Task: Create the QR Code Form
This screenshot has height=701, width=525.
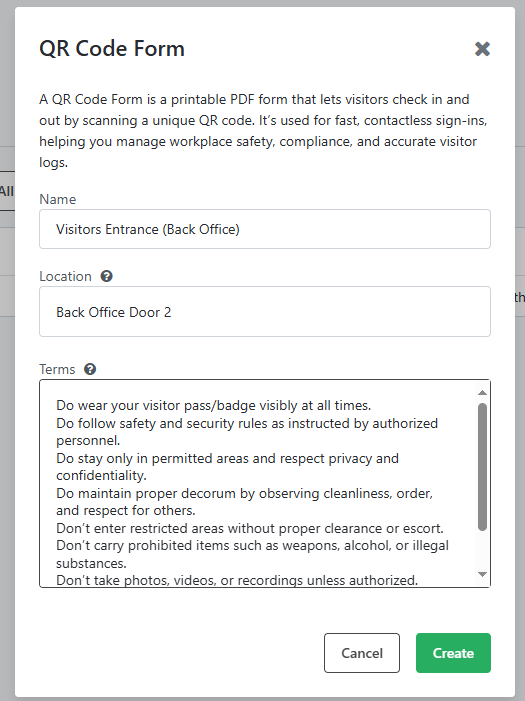Action: coord(453,653)
